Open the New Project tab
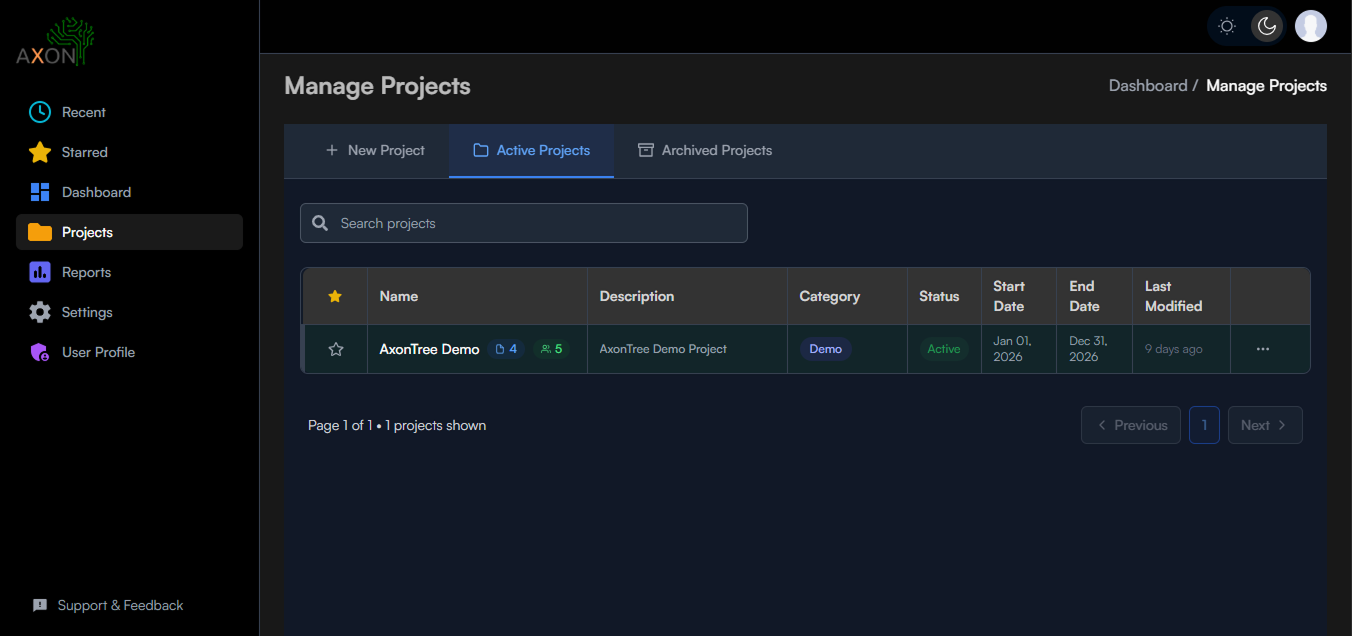1352x636 pixels. (375, 150)
